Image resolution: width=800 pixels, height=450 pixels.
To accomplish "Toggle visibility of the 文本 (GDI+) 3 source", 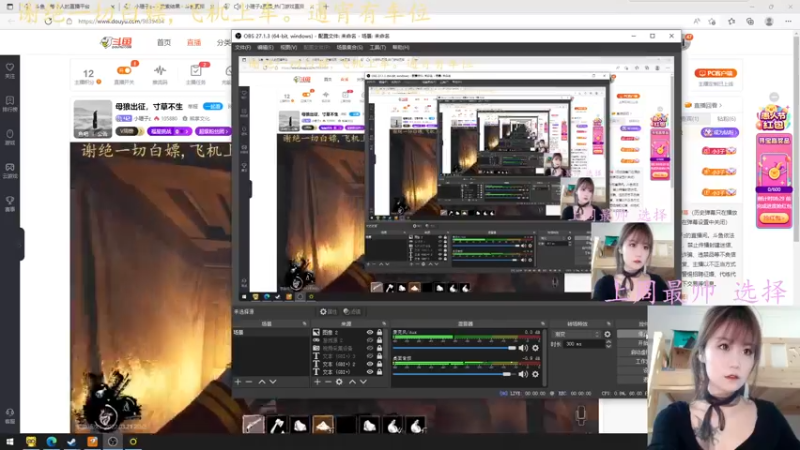I will (370, 356).
